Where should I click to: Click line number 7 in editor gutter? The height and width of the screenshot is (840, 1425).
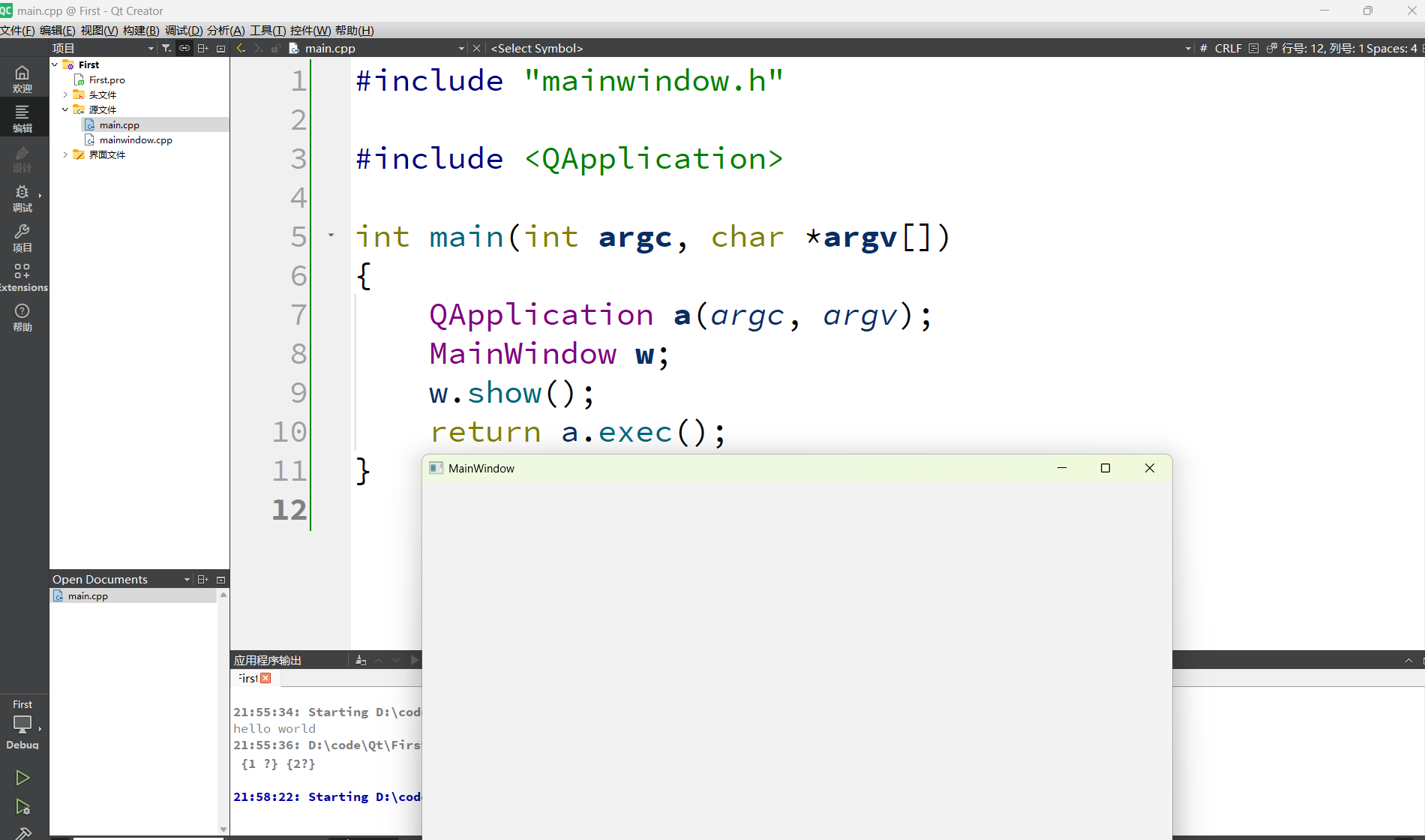pyautogui.click(x=298, y=314)
